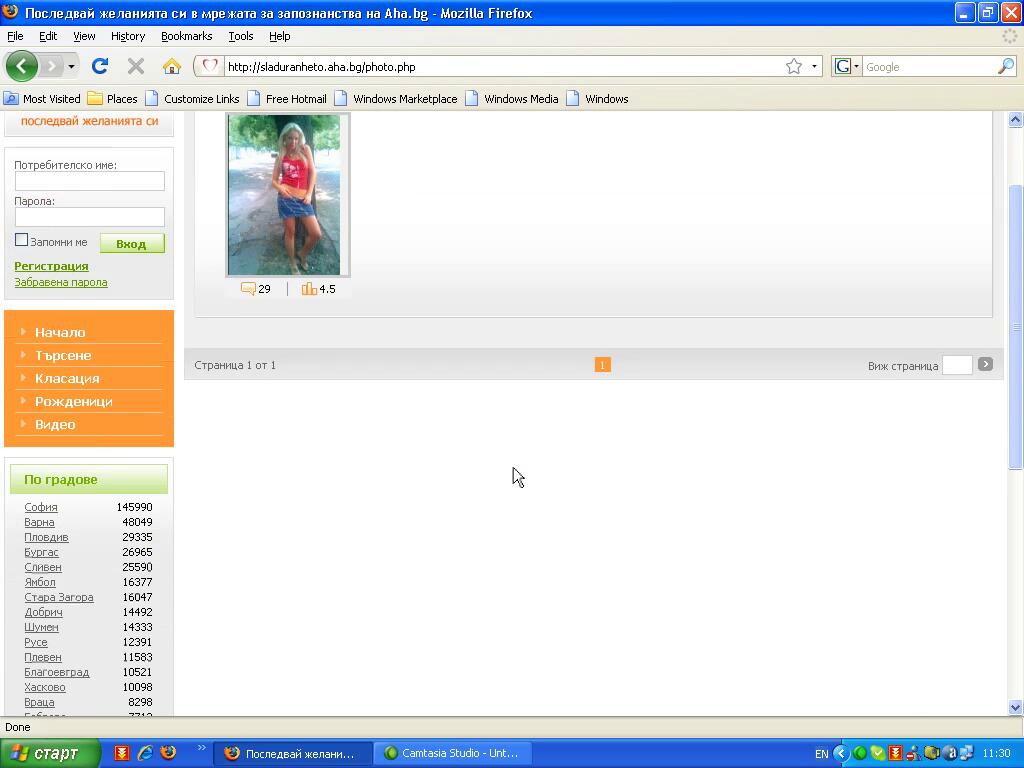Click the 'Потребителско име' input field
The width and height of the screenshot is (1024, 768).
[89, 181]
